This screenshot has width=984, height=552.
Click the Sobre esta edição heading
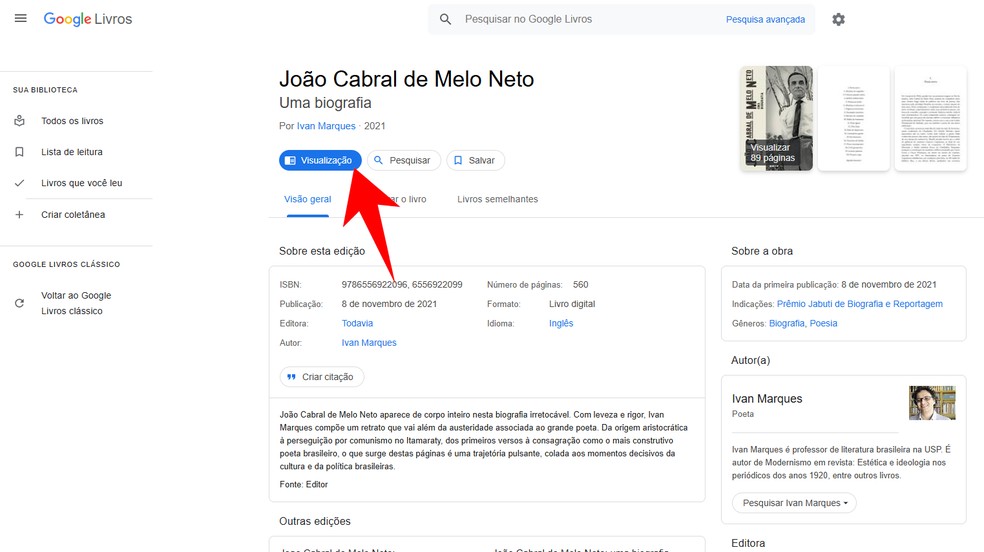(x=322, y=251)
